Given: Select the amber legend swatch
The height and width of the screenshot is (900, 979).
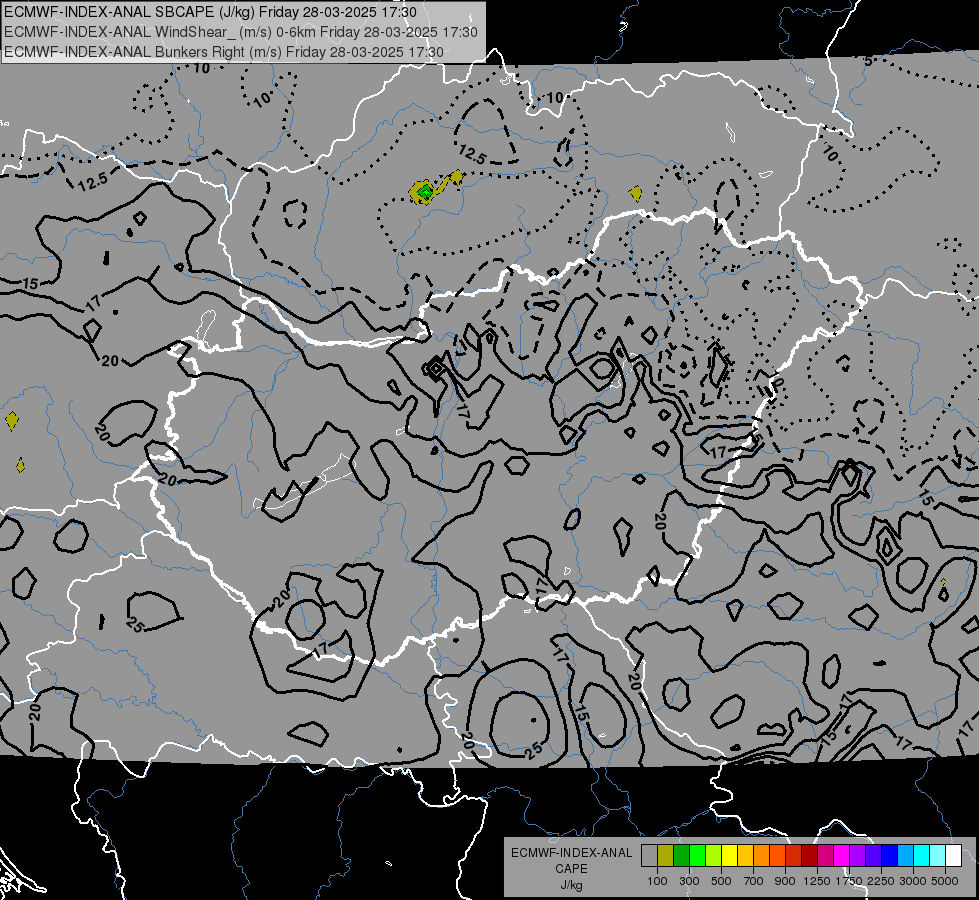Looking at the screenshot, I should (x=745, y=856).
